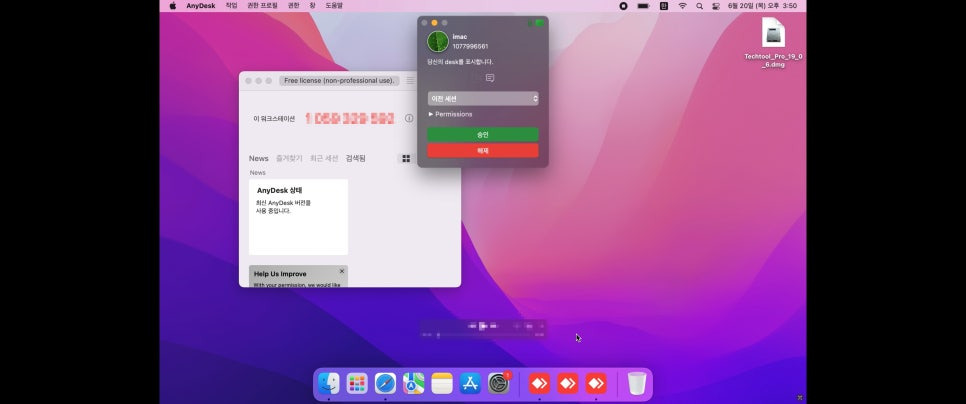Click the imac user avatar picture
The height and width of the screenshot is (404, 966).
(438, 41)
